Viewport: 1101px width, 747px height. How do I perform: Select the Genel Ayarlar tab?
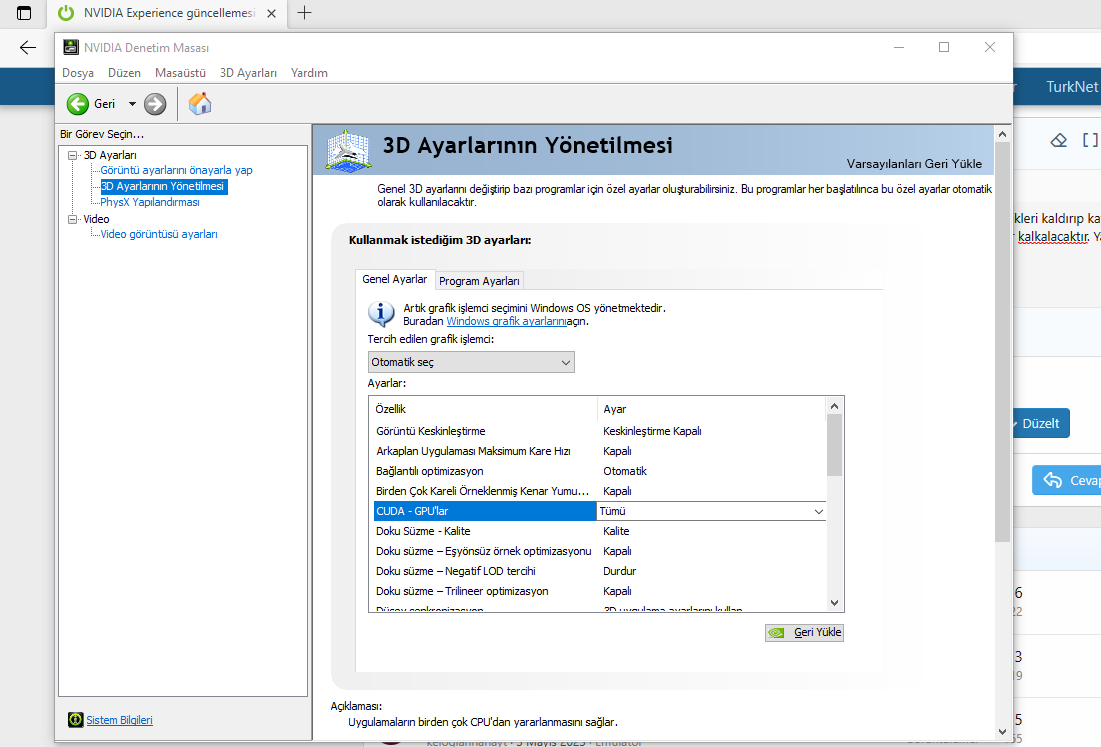tap(395, 279)
